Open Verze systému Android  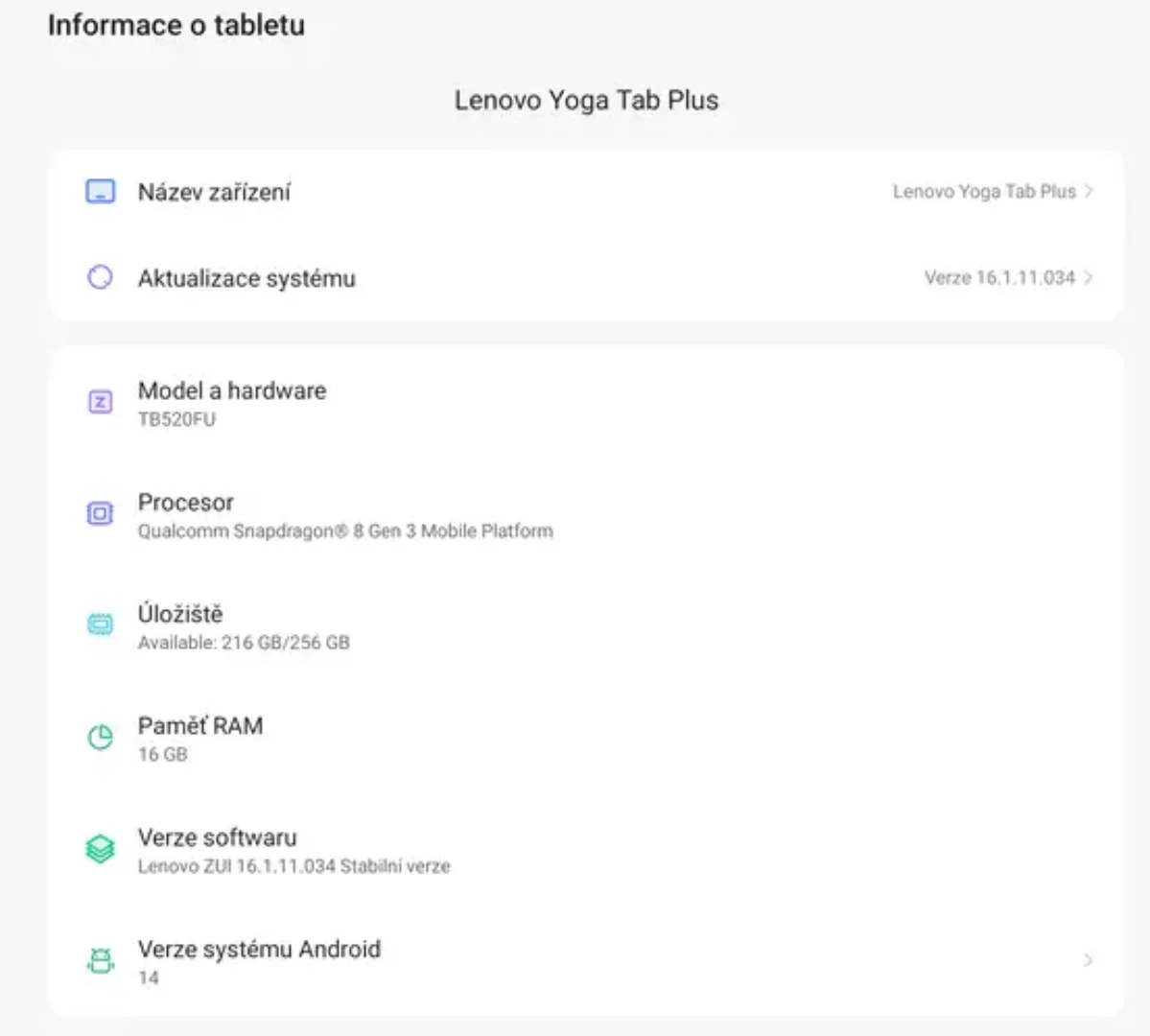[x=586, y=960]
